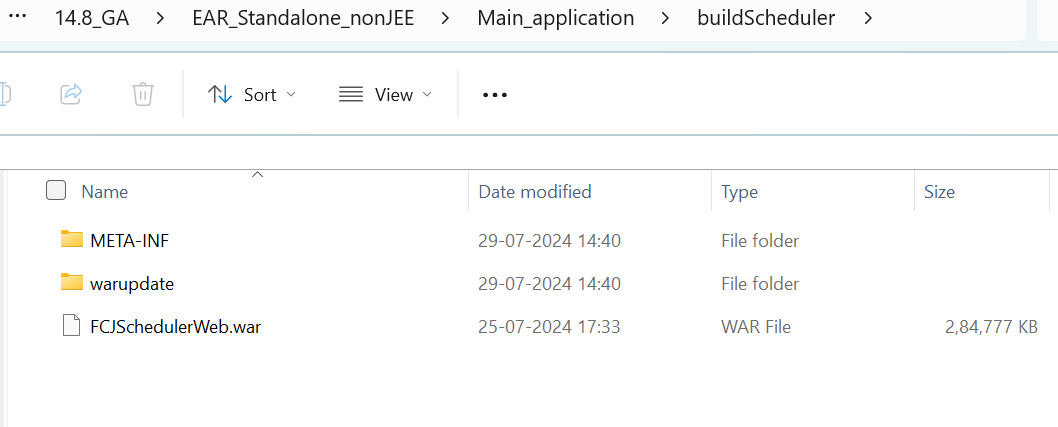Click the META-INF folder icon
The width and height of the screenshot is (1058, 427).
[x=71, y=239]
